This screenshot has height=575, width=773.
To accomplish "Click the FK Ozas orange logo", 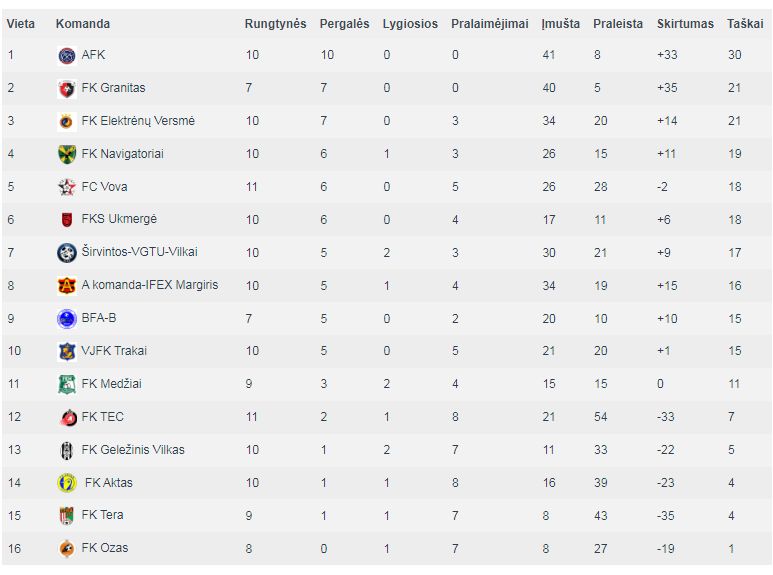I will (x=67, y=549).
